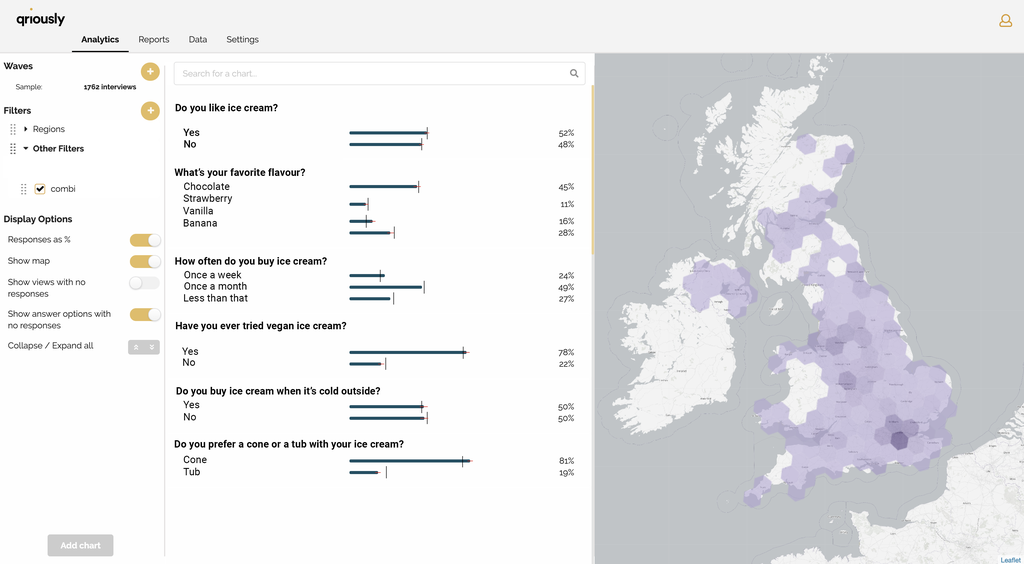Disable the Show map toggle
1024x564 pixels.
pyautogui.click(x=145, y=261)
